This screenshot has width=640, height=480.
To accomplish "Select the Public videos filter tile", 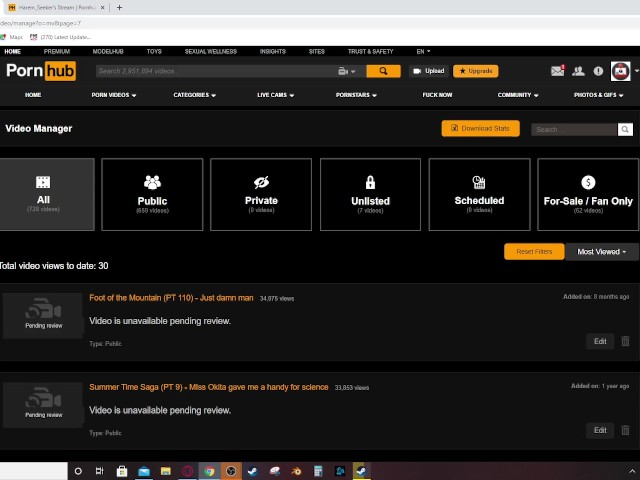I will pyautogui.click(x=152, y=194).
